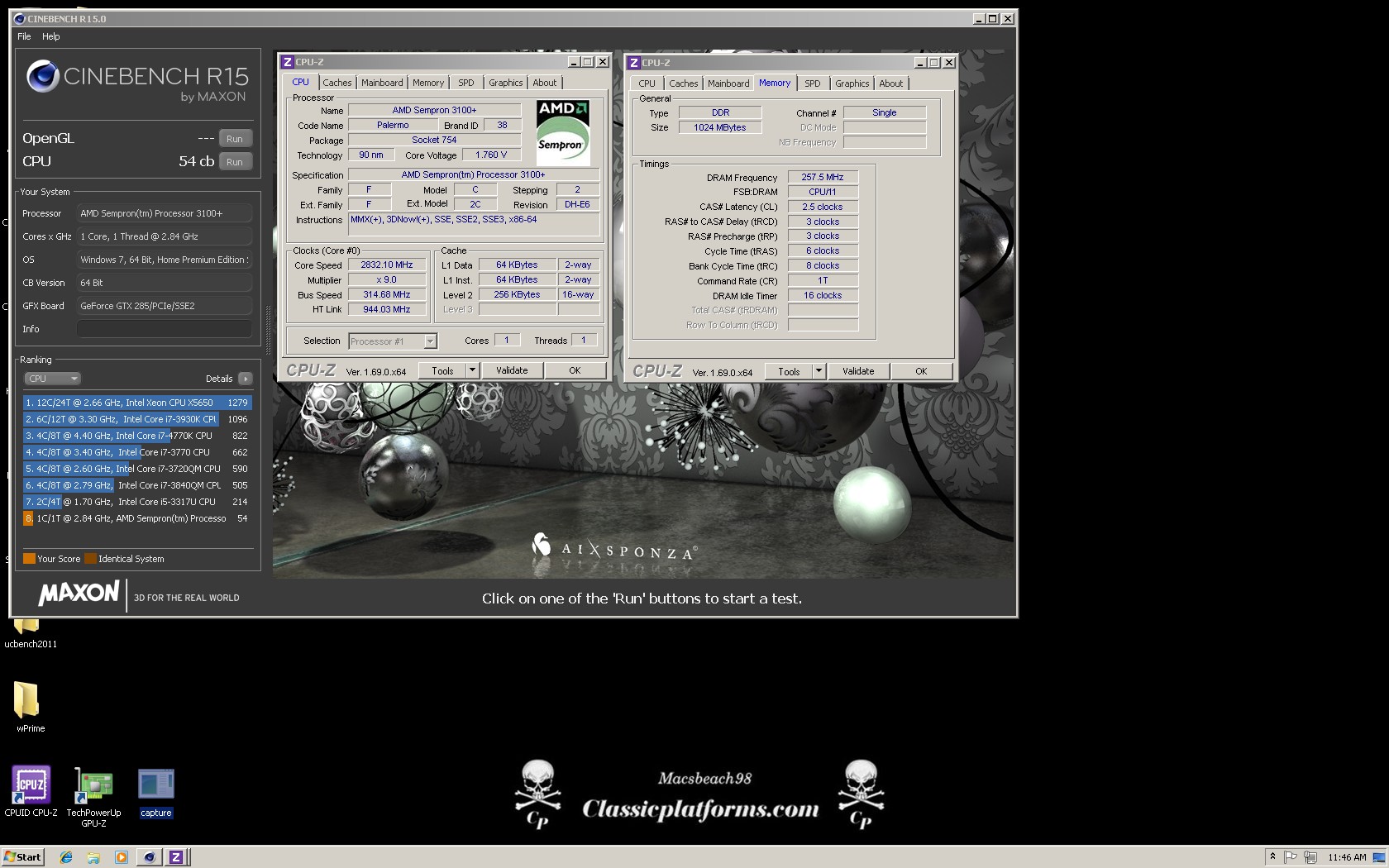This screenshot has height=868, width=1389.
Task: Click the Core Speed 2832.10 MHz value
Action: (x=387, y=265)
